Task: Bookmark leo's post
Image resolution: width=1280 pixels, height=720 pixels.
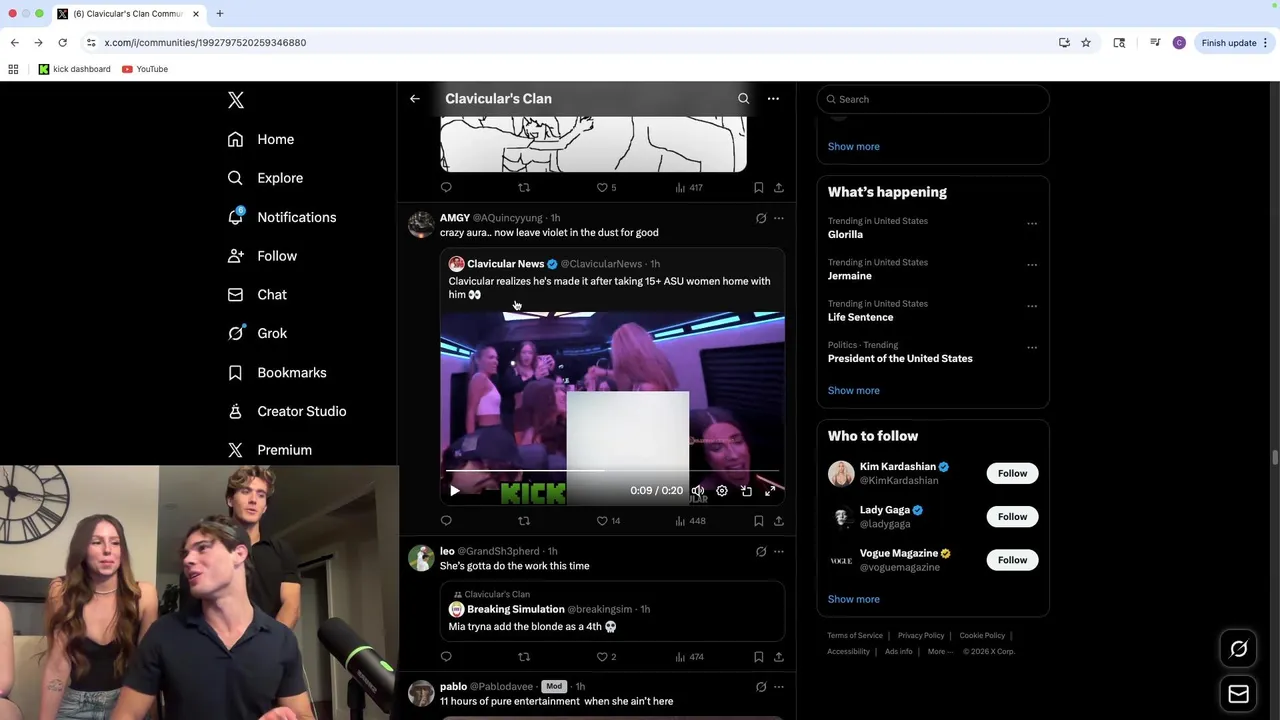Action: (758, 657)
